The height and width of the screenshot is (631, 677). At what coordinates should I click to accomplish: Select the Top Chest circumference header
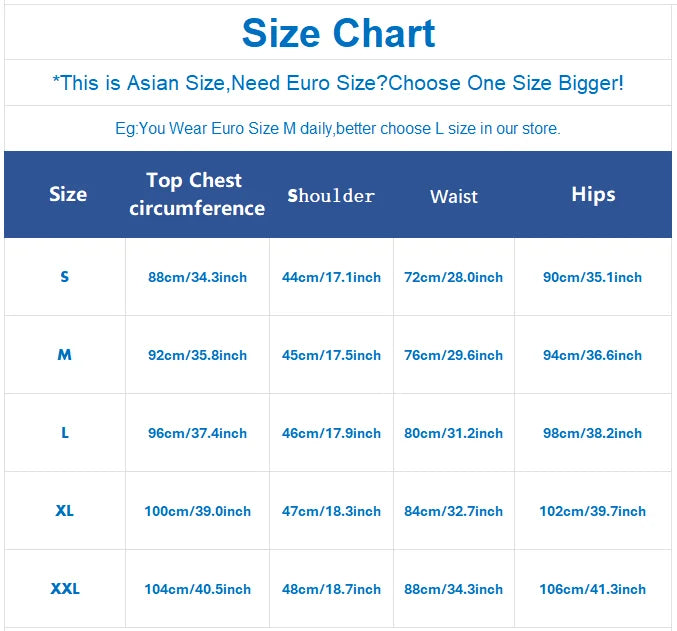[197, 194]
